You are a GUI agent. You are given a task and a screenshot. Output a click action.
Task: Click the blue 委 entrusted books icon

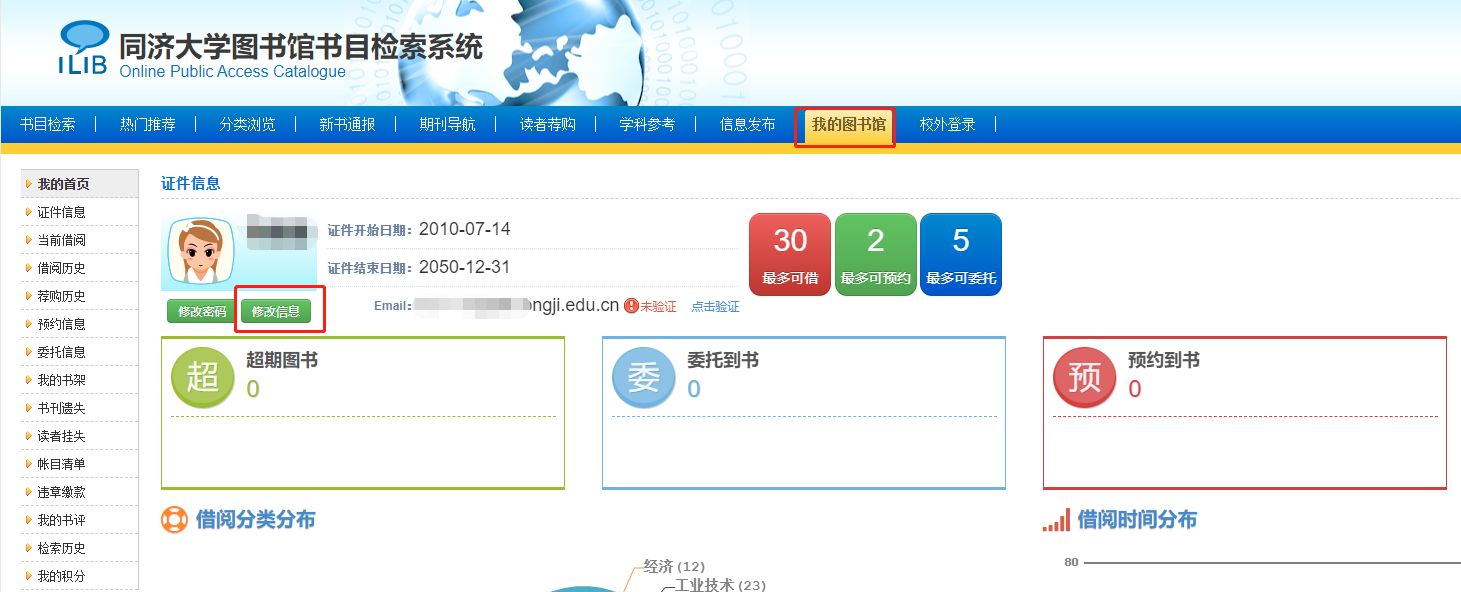pyautogui.click(x=644, y=377)
